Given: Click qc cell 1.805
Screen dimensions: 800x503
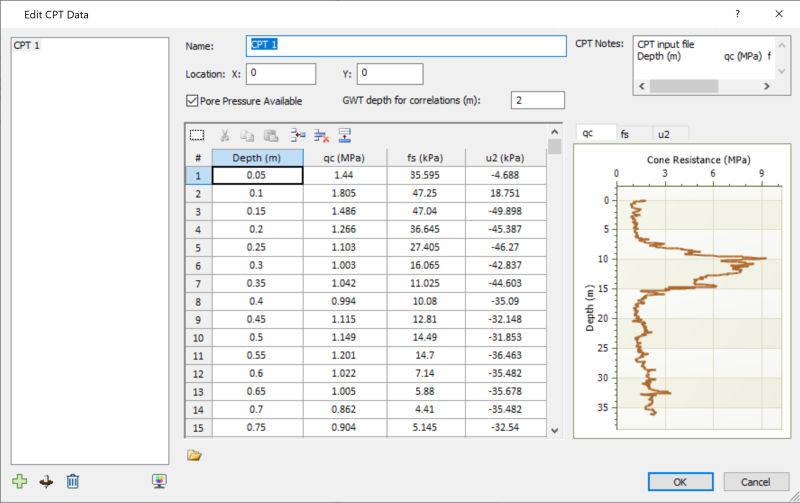Looking at the screenshot, I should (345, 193).
